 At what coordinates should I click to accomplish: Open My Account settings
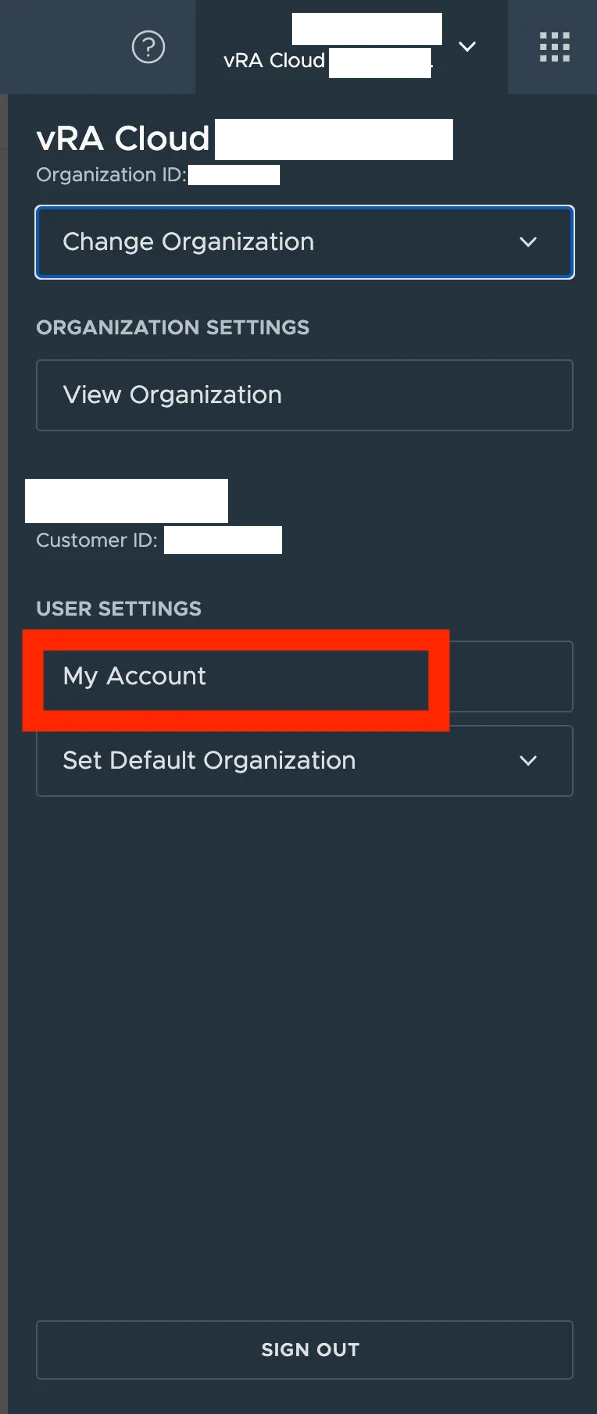click(x=305, y=676)
